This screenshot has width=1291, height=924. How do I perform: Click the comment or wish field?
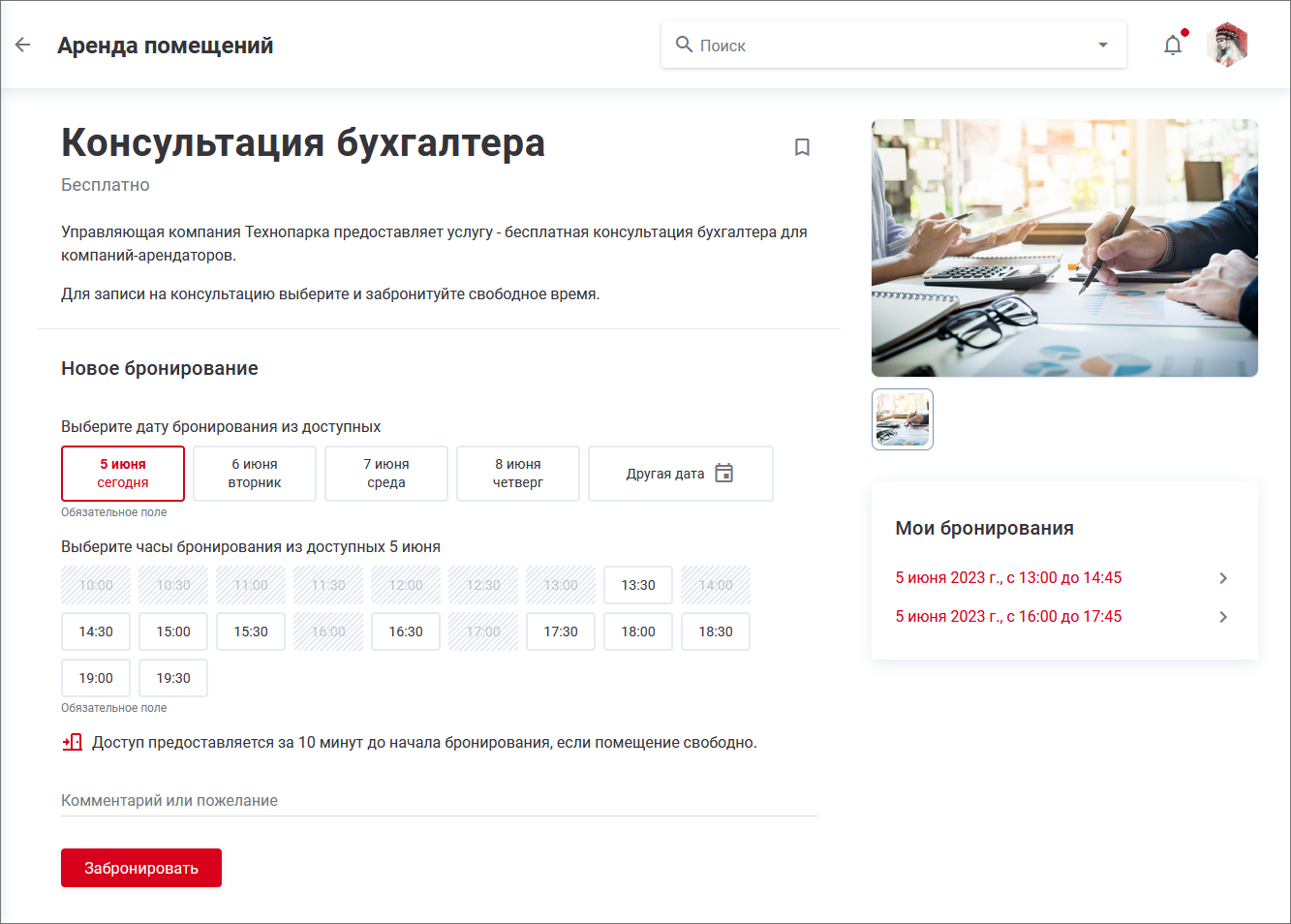click(x=439, y=801)
